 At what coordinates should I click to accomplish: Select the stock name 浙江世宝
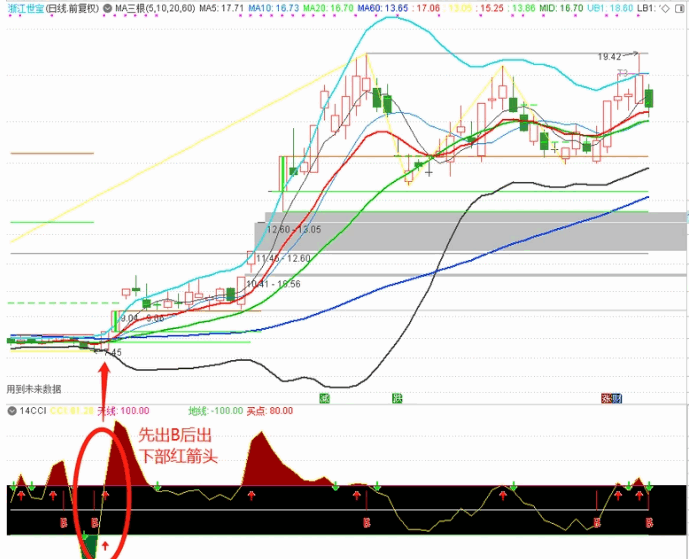[x=26, y=8]
